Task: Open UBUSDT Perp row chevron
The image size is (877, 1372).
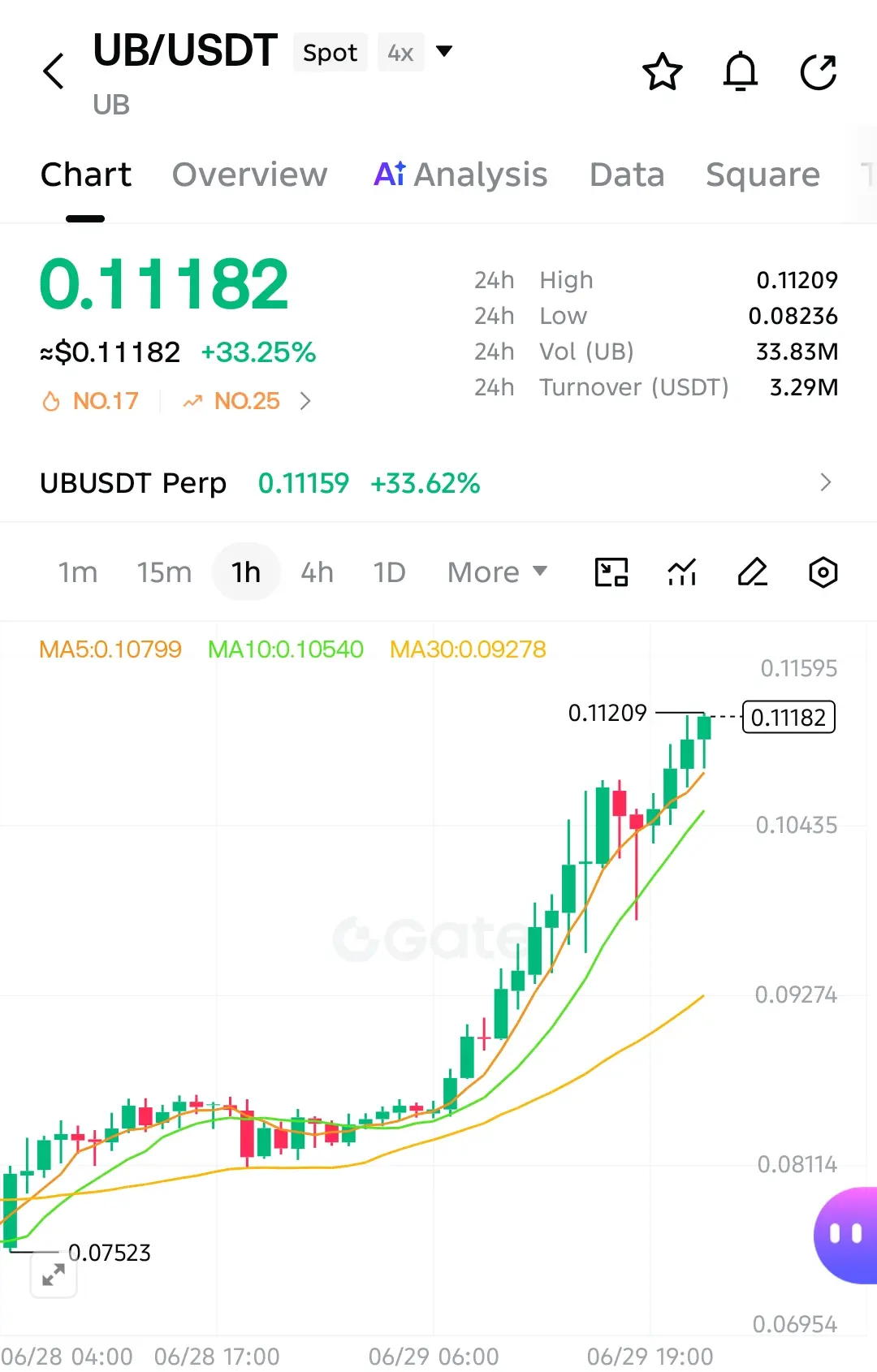Action: [826, 482]
